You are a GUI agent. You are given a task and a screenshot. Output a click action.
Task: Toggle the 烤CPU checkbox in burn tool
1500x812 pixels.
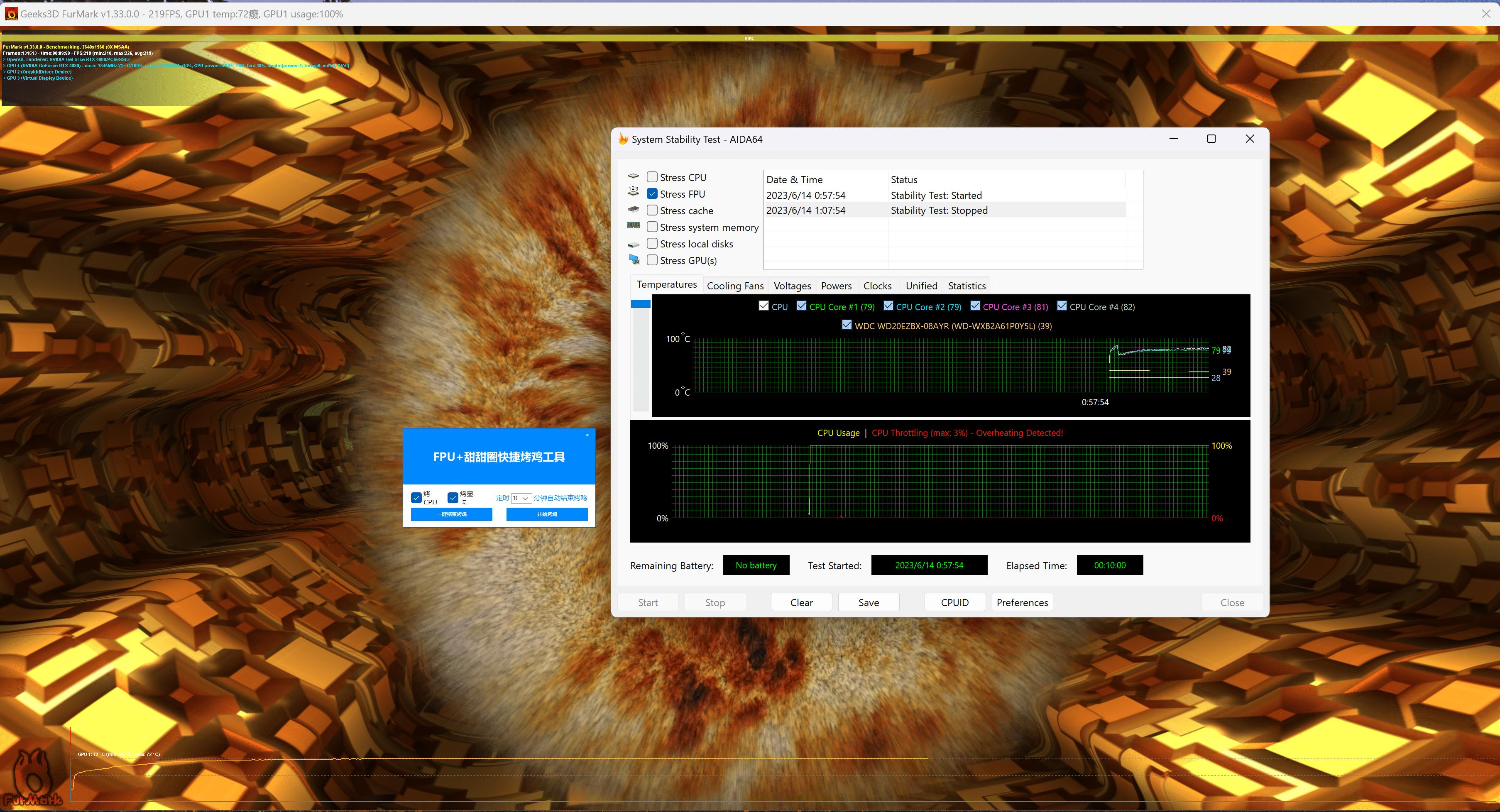point(416,498)
